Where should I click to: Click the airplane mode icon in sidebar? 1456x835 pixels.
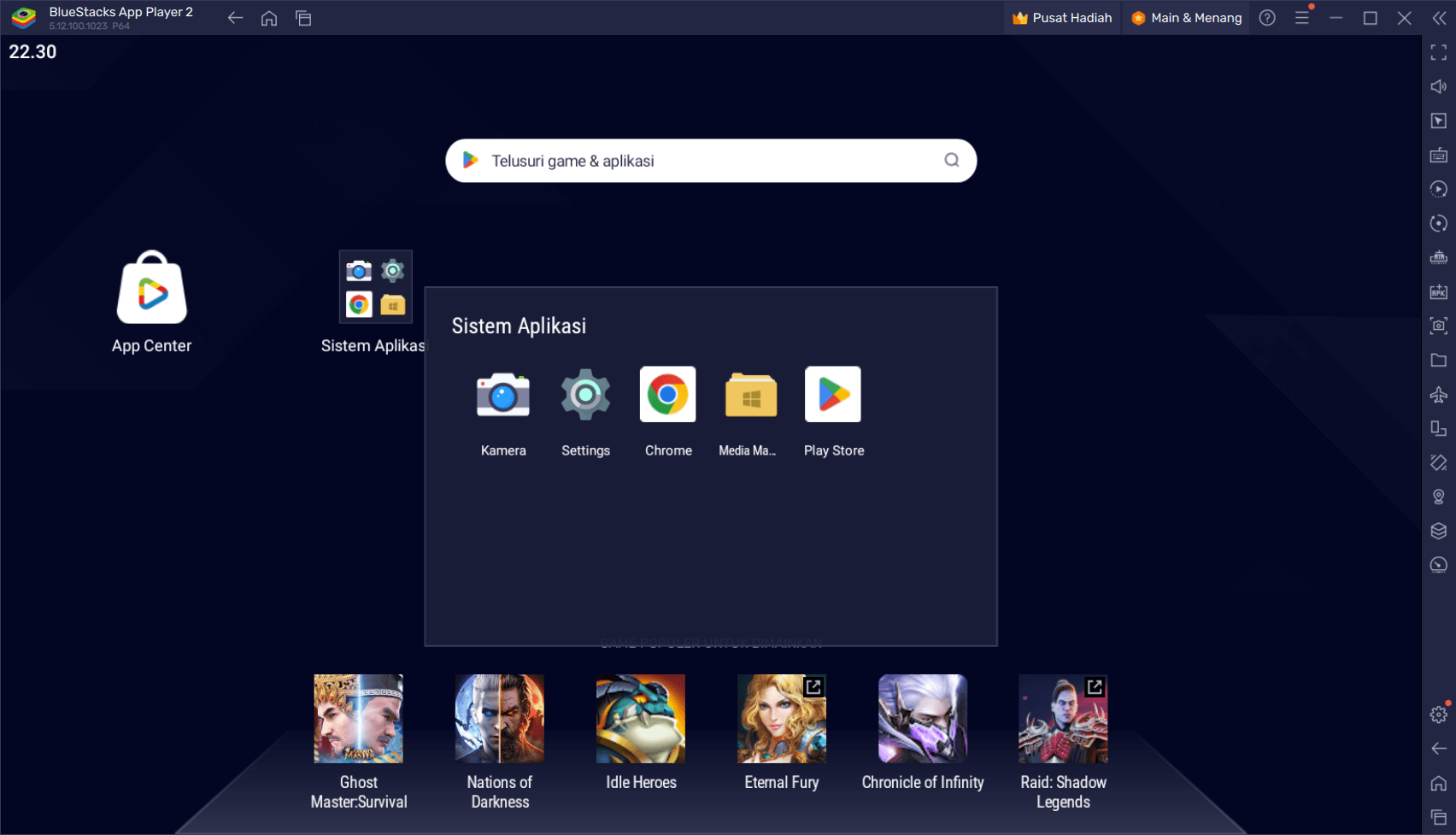1439,394
